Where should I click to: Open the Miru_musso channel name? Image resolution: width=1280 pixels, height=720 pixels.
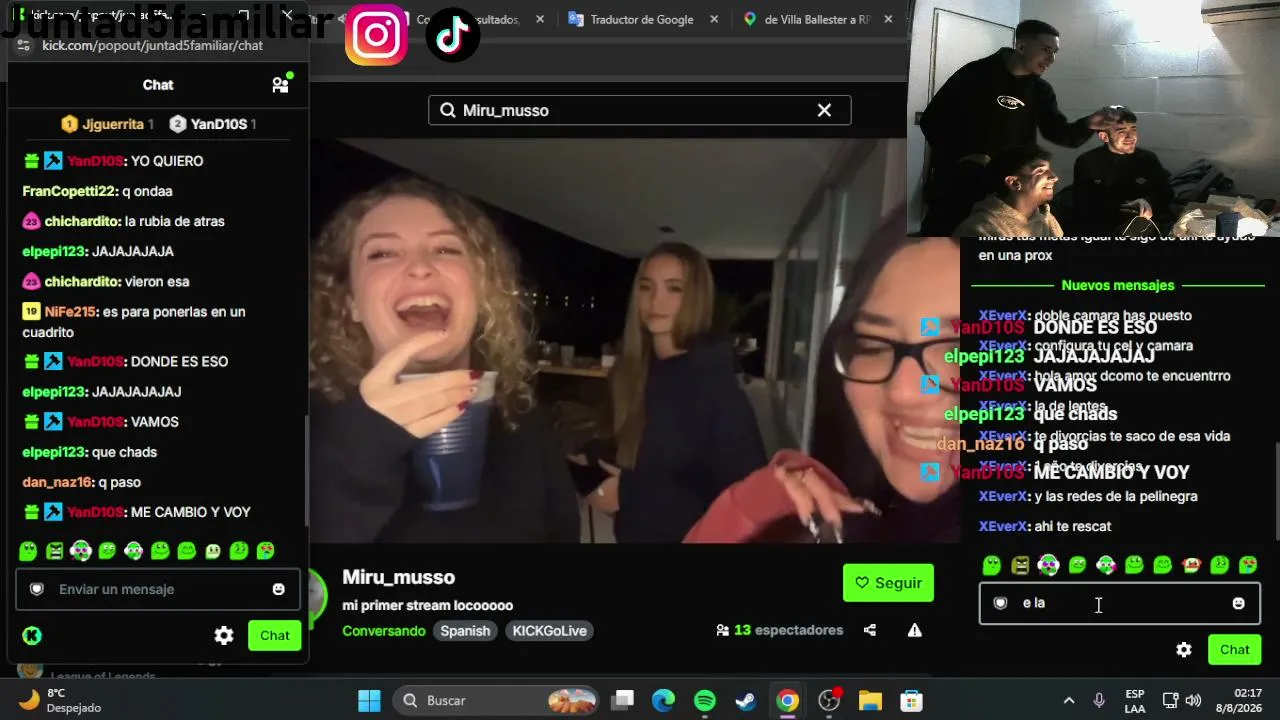(x=398, y=577)
